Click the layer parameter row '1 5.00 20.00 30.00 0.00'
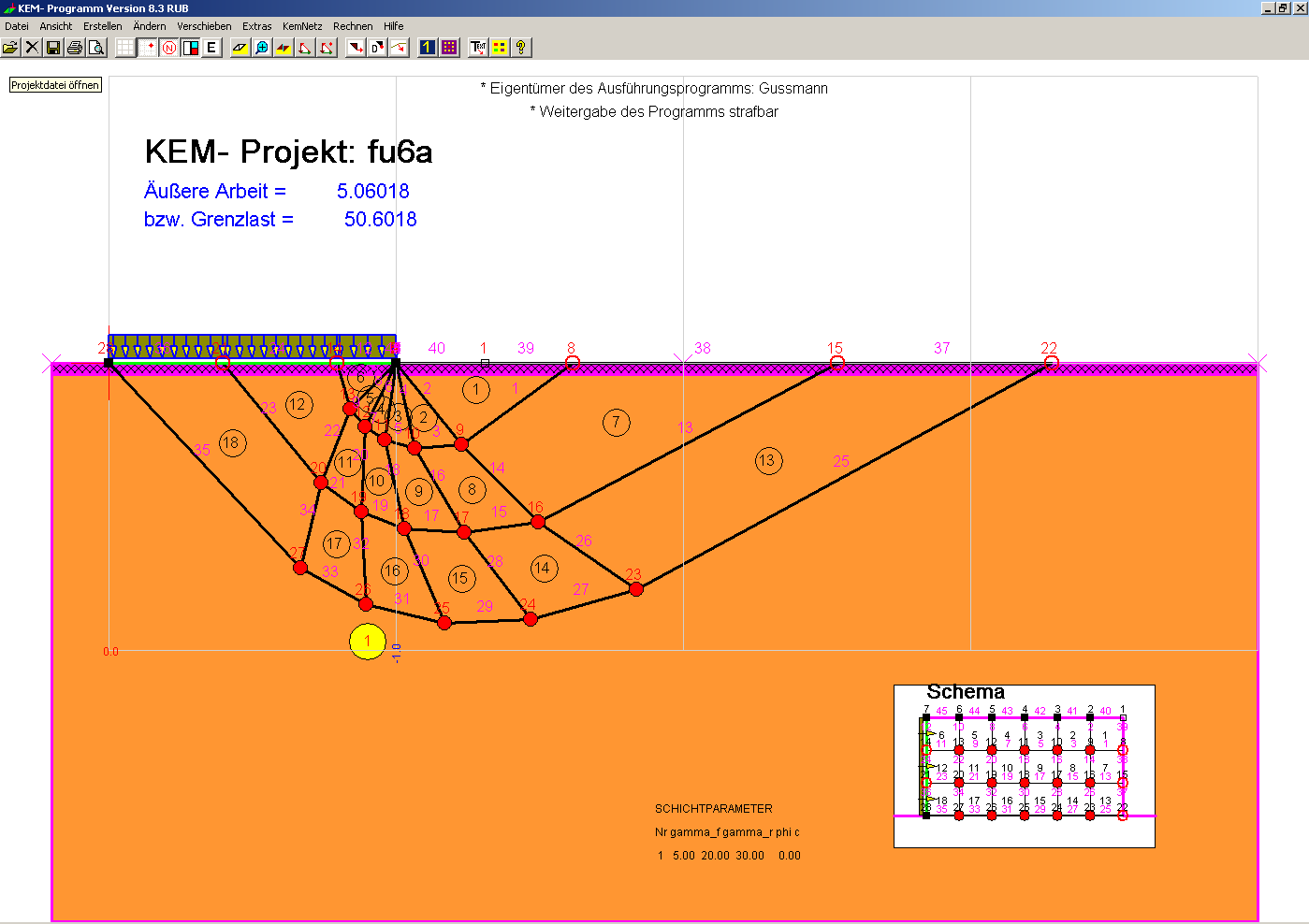This screenshot has width=1309, height=924. tap(729, 856)
